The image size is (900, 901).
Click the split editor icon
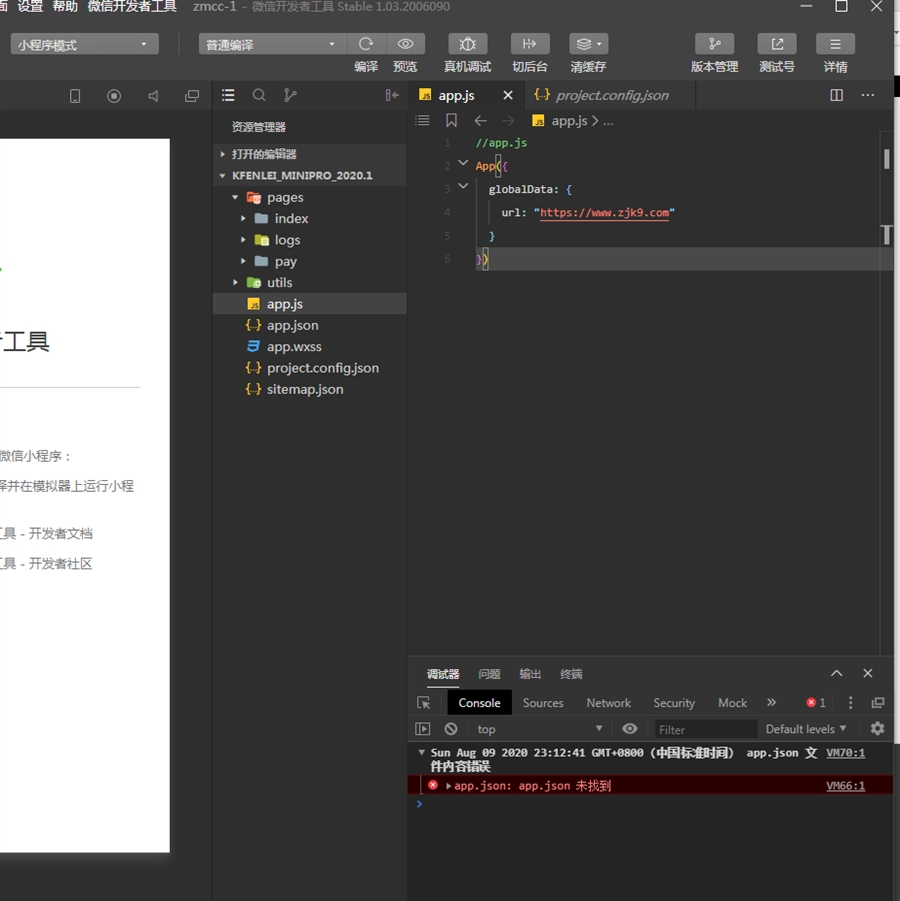coord(837,95)
